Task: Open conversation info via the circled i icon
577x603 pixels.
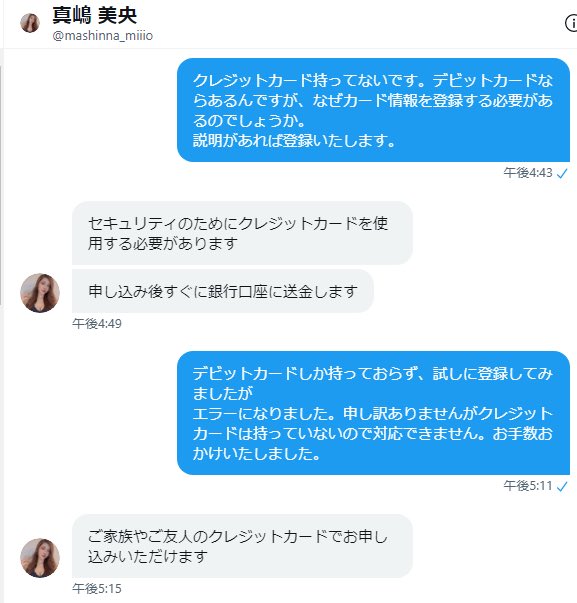Action: pyautogui.click(x=572, y=23)
